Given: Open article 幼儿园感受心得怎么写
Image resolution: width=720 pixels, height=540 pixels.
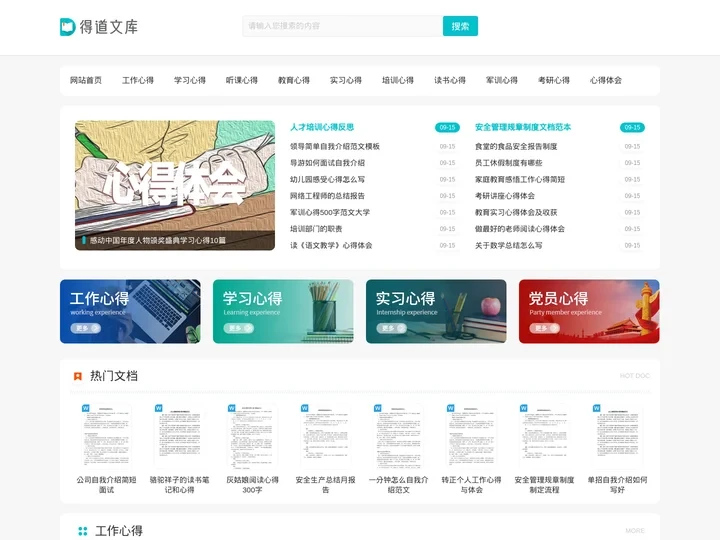Looking at the screenshot, I should 327,180.
